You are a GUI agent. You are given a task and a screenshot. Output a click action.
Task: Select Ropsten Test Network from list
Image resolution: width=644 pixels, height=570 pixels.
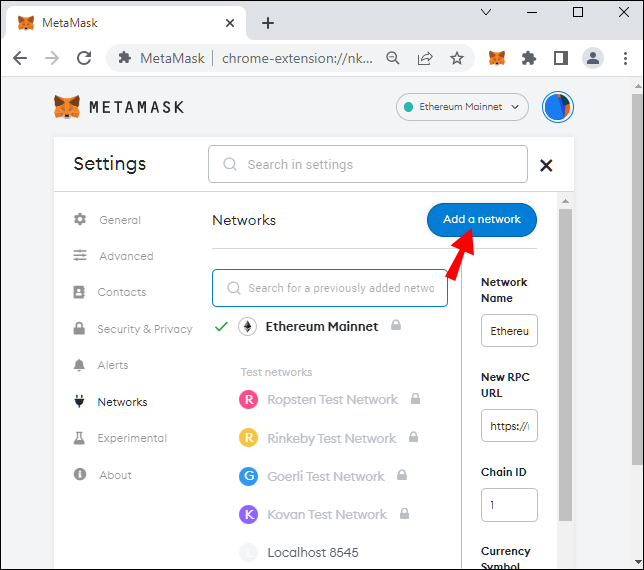coord(332,400)
